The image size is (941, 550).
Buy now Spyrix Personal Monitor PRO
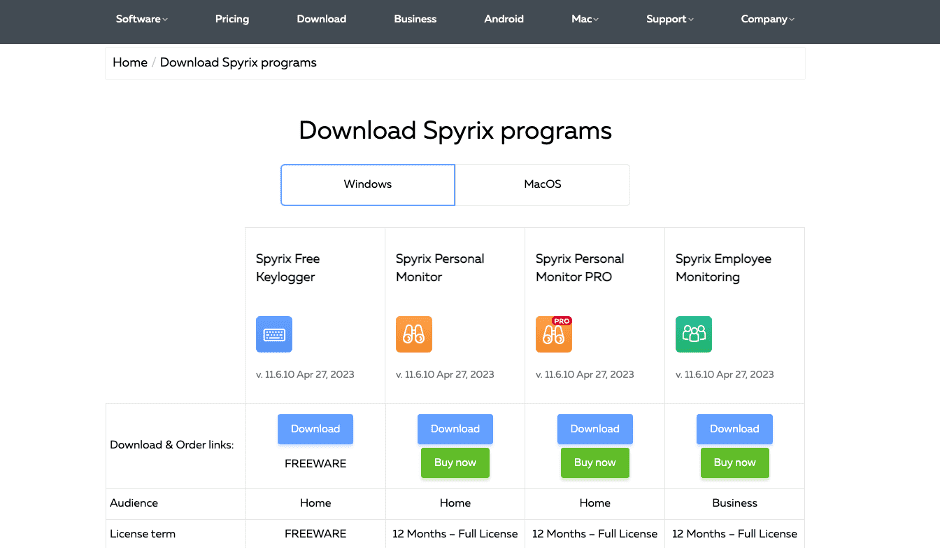pyautogui.click(x=595, y=463)
